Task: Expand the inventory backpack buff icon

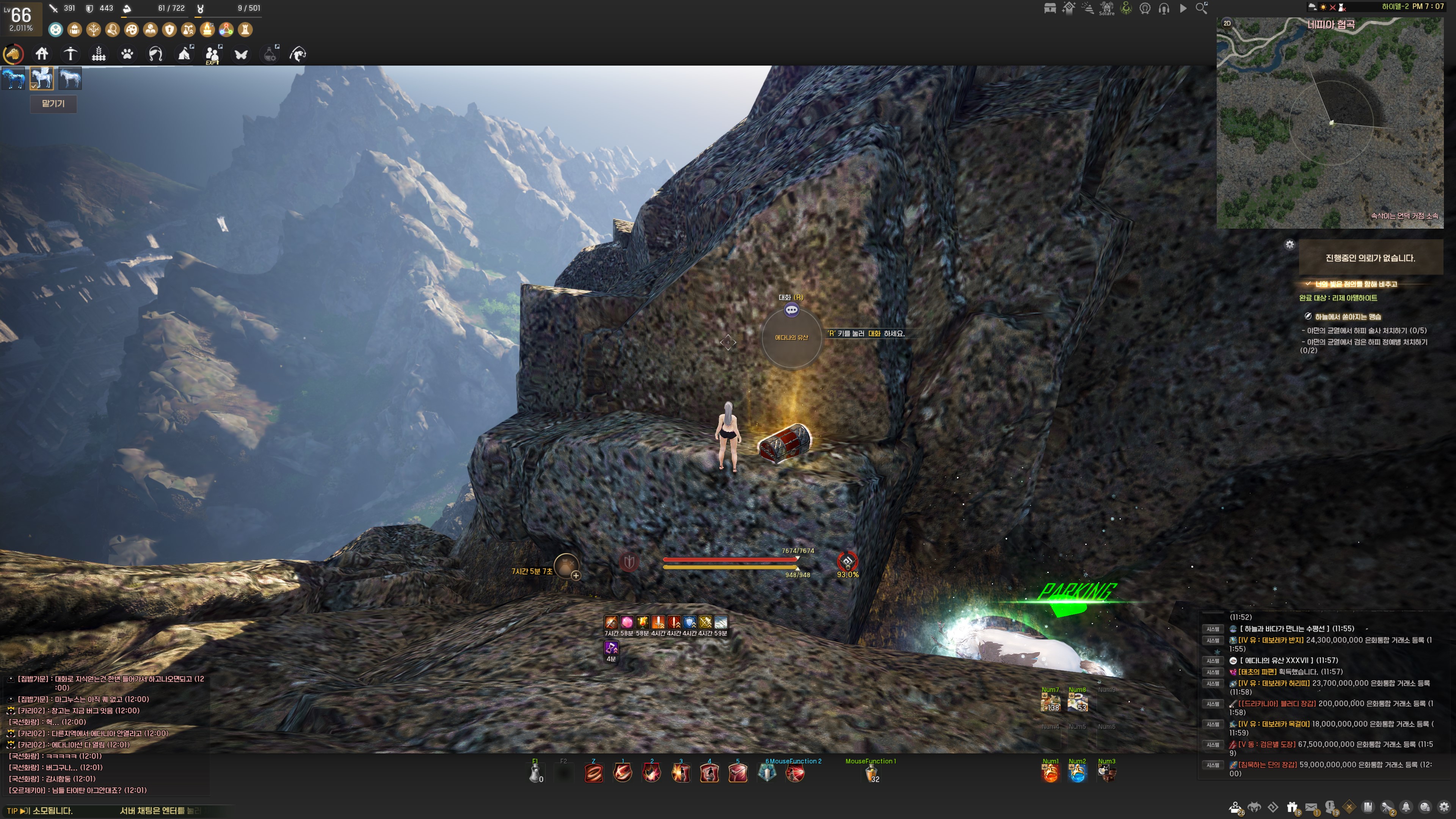Action: coord(75,30)
